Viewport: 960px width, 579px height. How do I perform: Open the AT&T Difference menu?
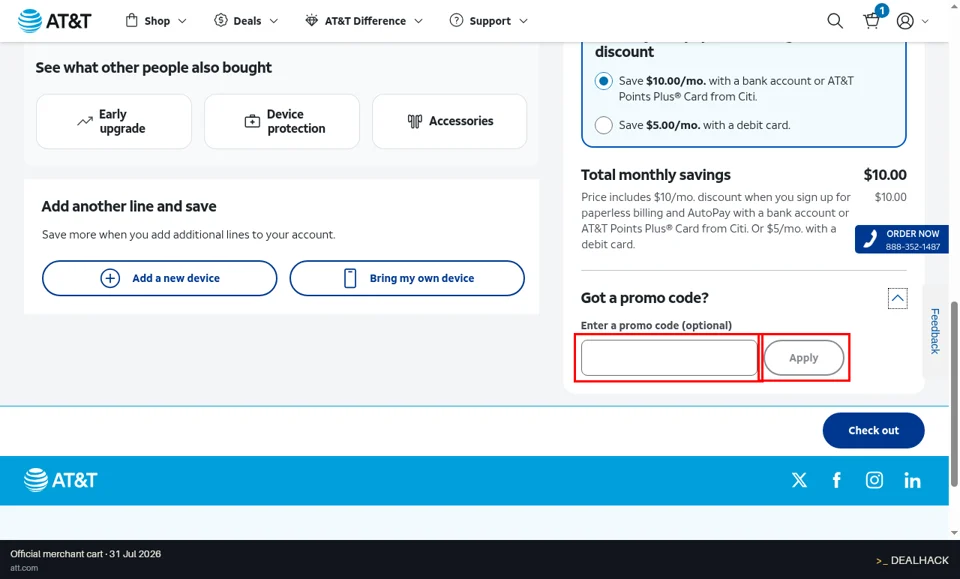point(364,21)
